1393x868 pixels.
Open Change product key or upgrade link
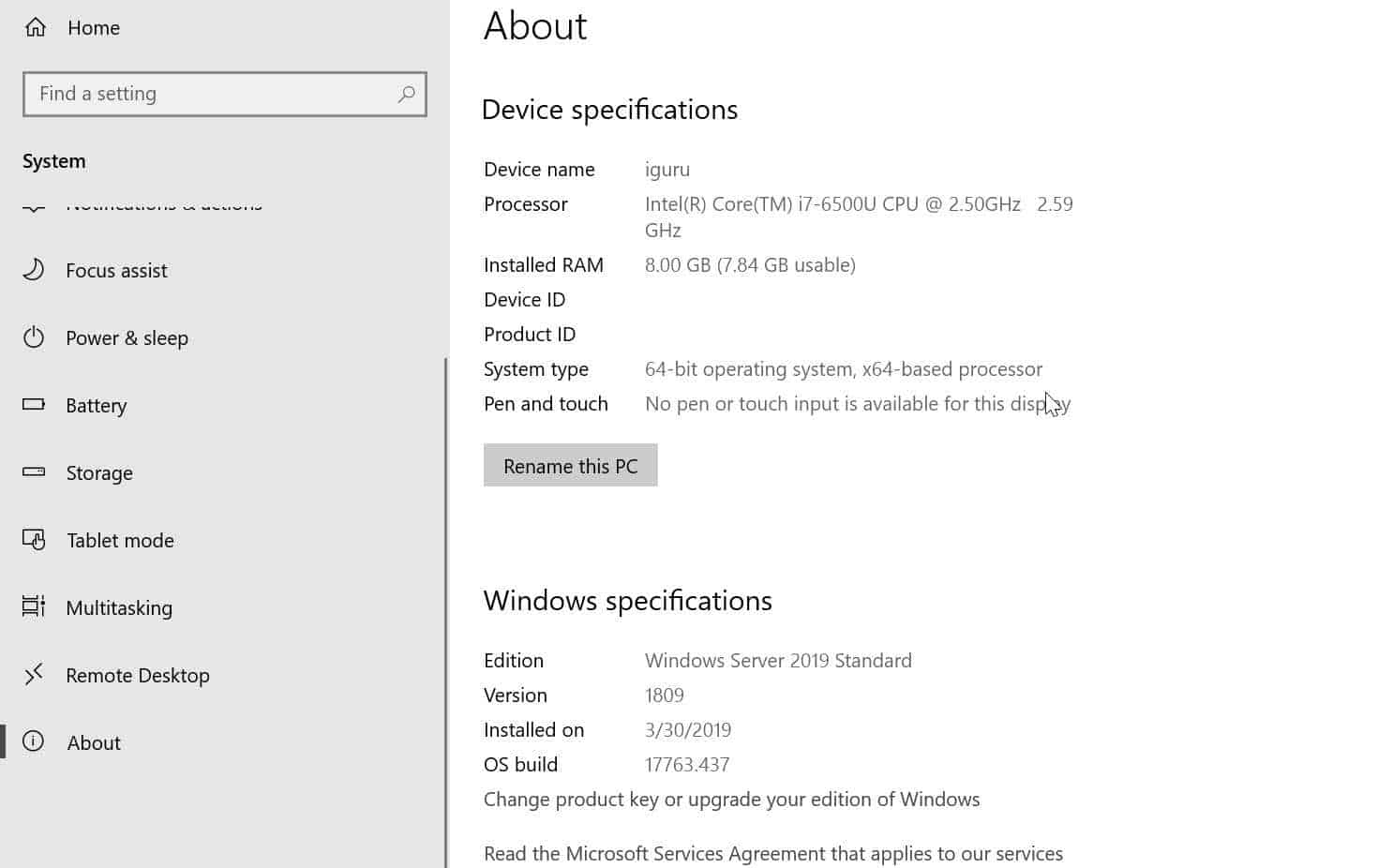click(732, 800)
